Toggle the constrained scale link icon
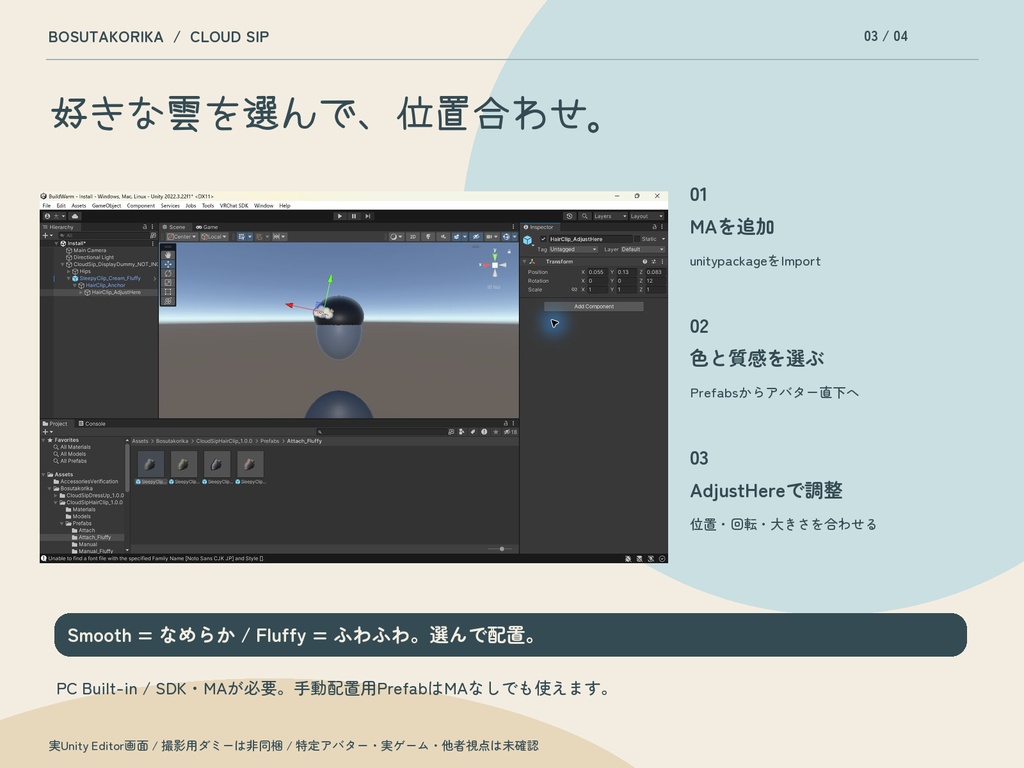 coord(574,289)
